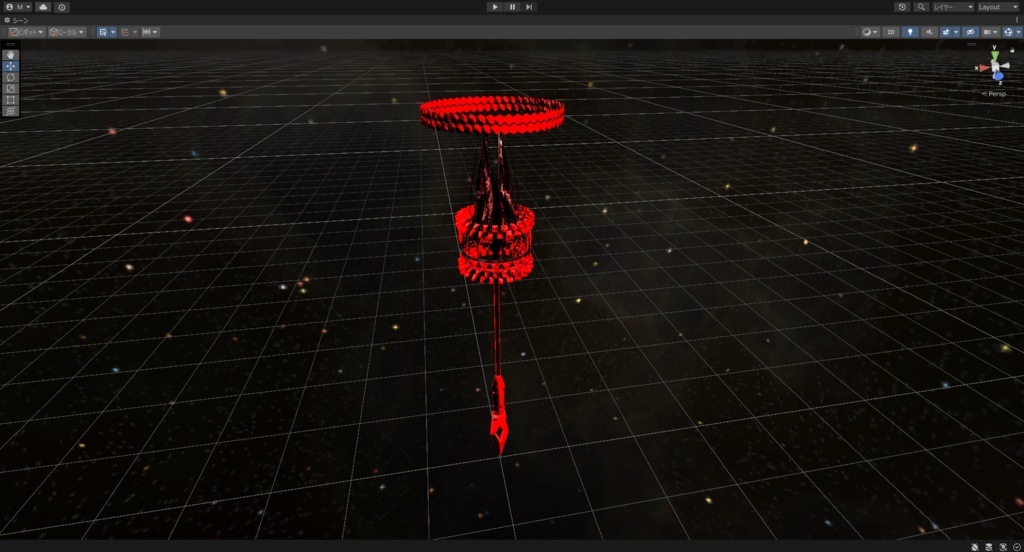Toggle the Persp projection label
The width and height of the screenshot is (1024, 552).
pos(994,94)
